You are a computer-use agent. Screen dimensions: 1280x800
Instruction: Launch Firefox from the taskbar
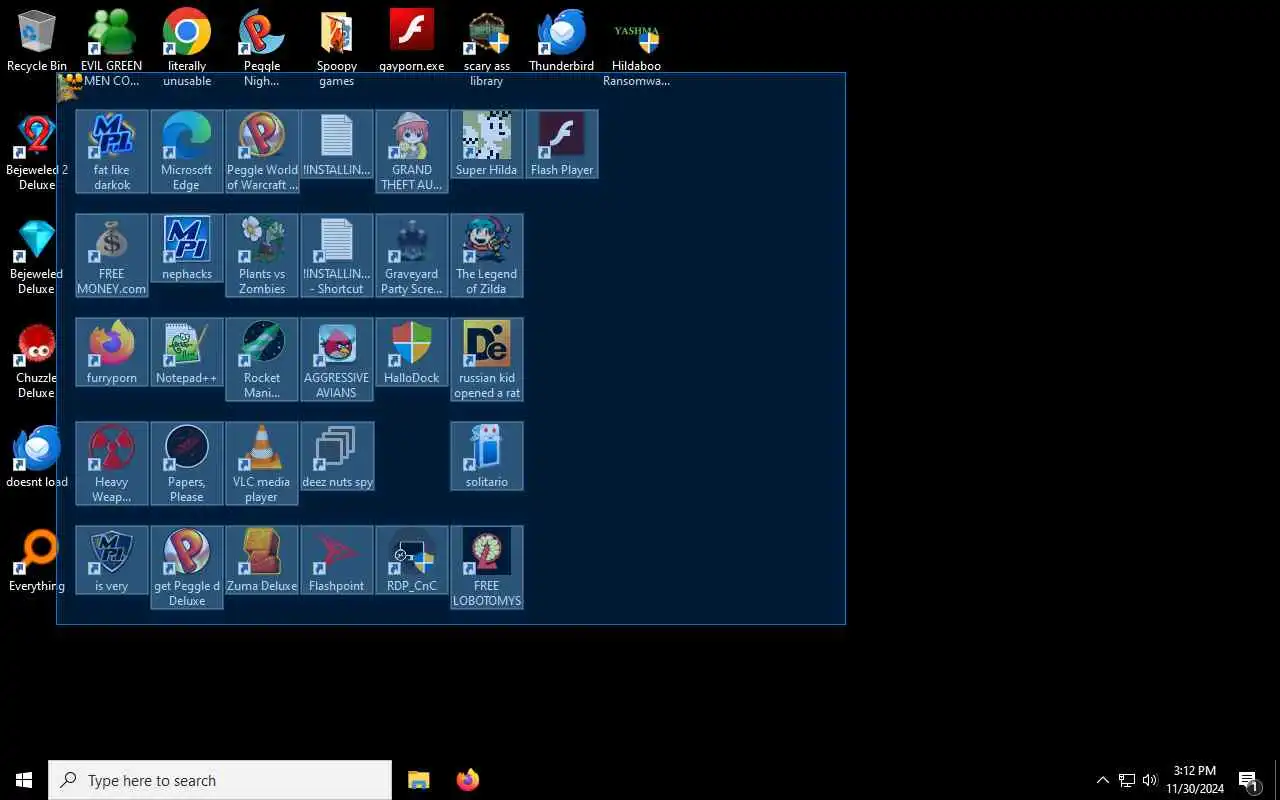click(x=467, y=780)
